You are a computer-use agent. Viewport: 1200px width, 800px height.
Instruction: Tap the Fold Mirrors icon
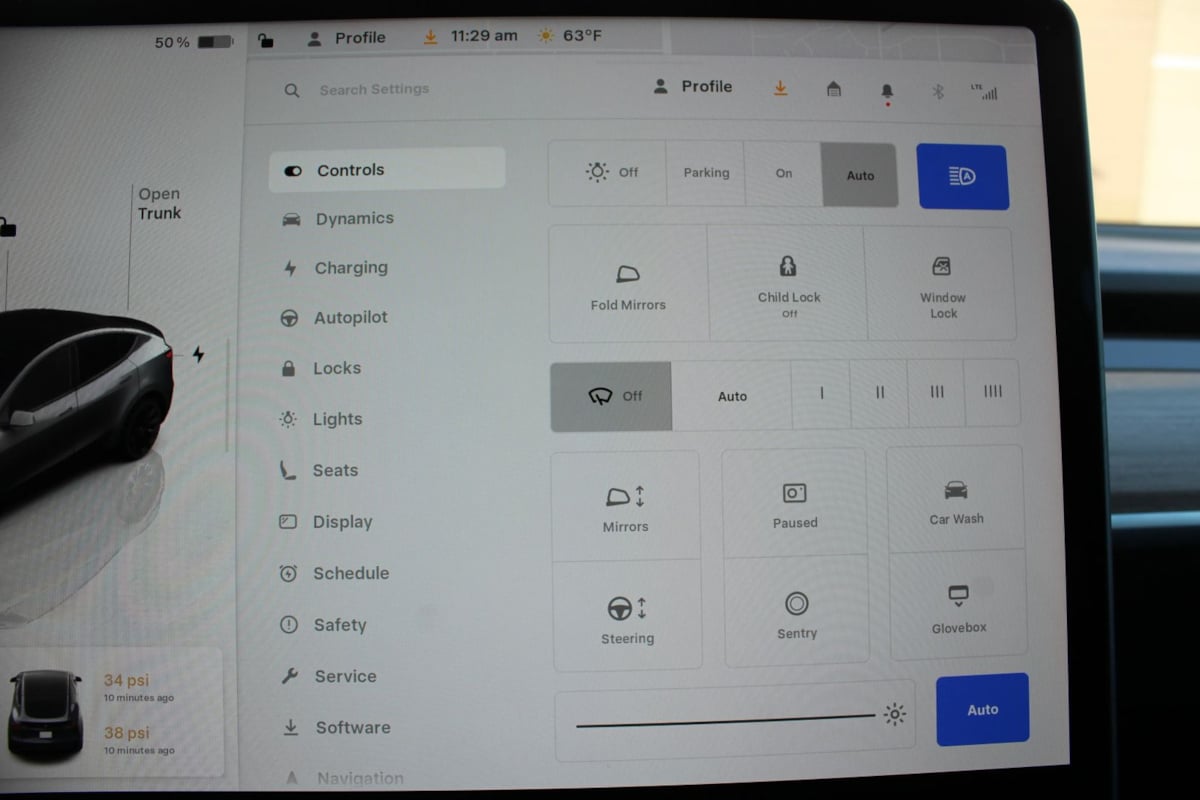627,275
